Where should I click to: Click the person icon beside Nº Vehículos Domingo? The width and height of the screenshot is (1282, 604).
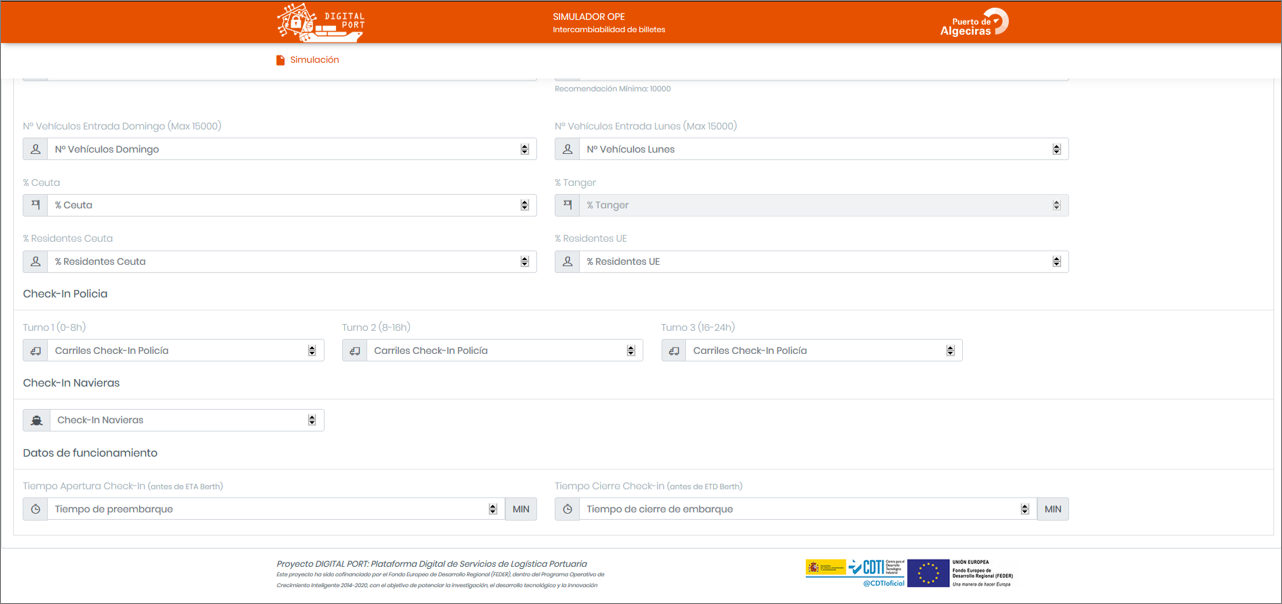[35, 149]
